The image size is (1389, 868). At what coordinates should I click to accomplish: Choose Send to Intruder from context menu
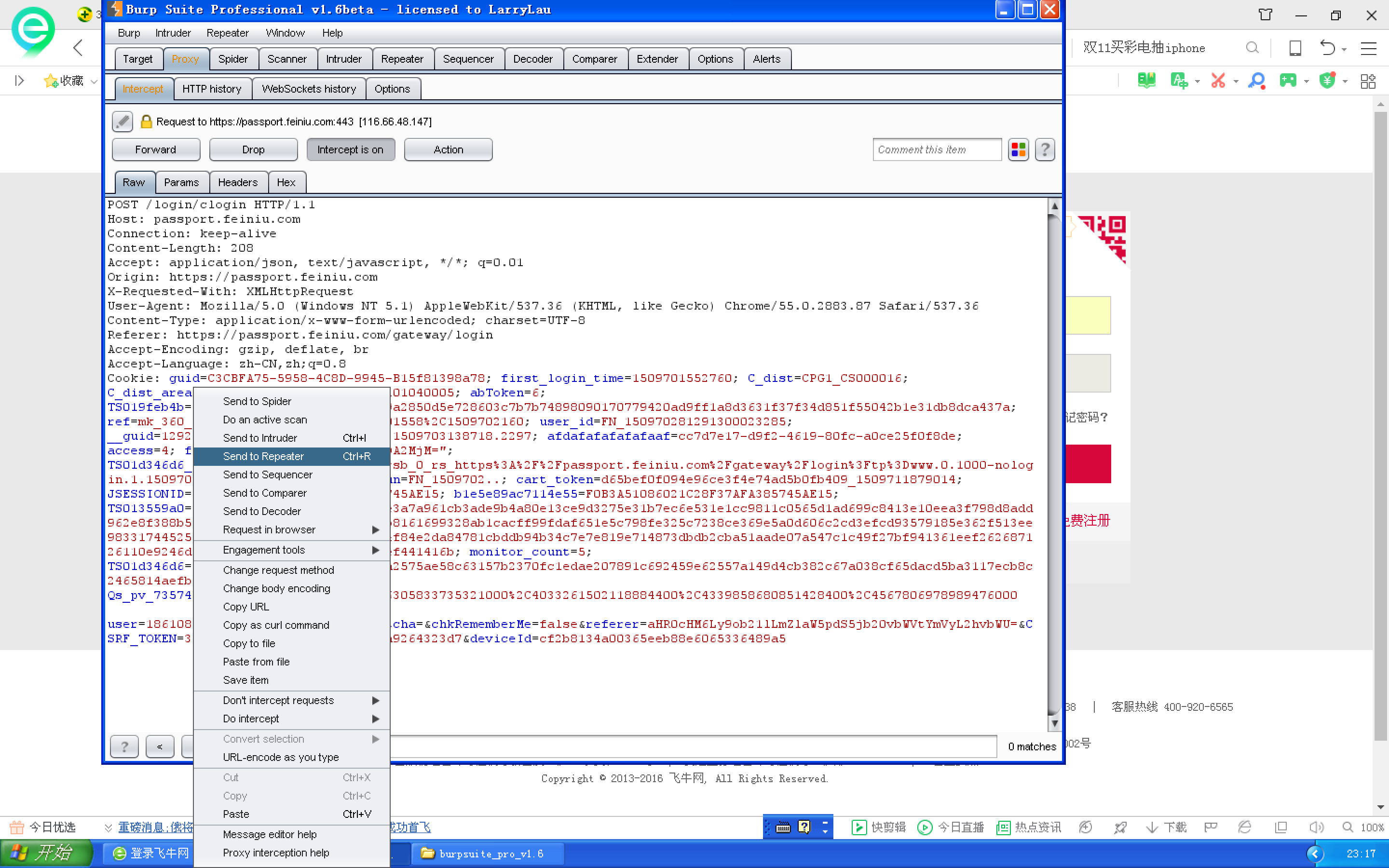tap(292, 438)
